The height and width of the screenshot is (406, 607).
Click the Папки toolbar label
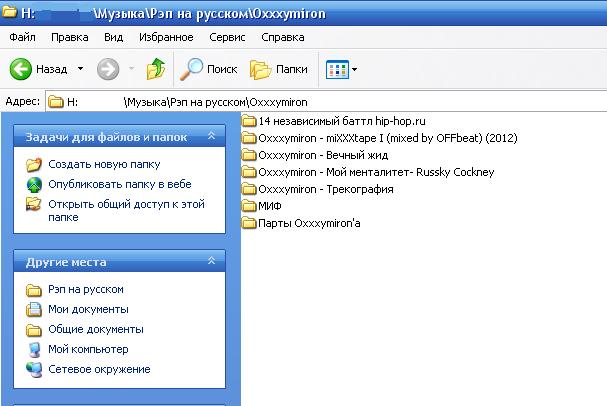coord(292,69)
